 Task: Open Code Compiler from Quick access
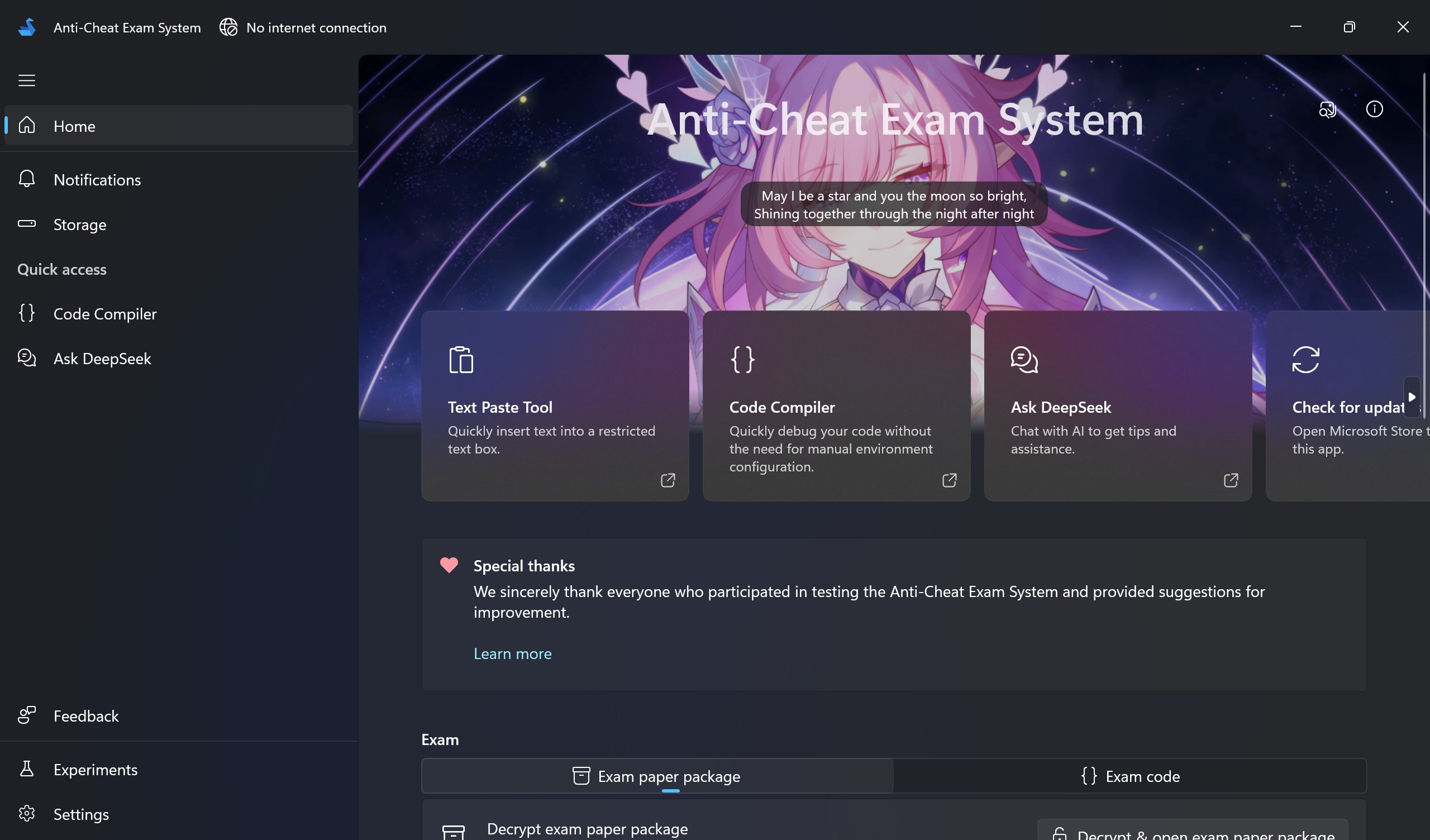click(104, 314)
